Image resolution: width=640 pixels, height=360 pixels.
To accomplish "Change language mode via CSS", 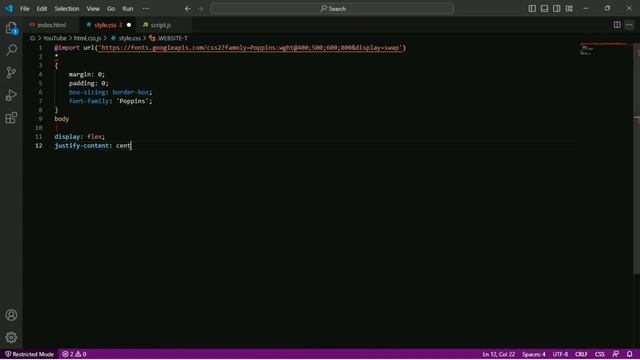I will pos(600,354).
